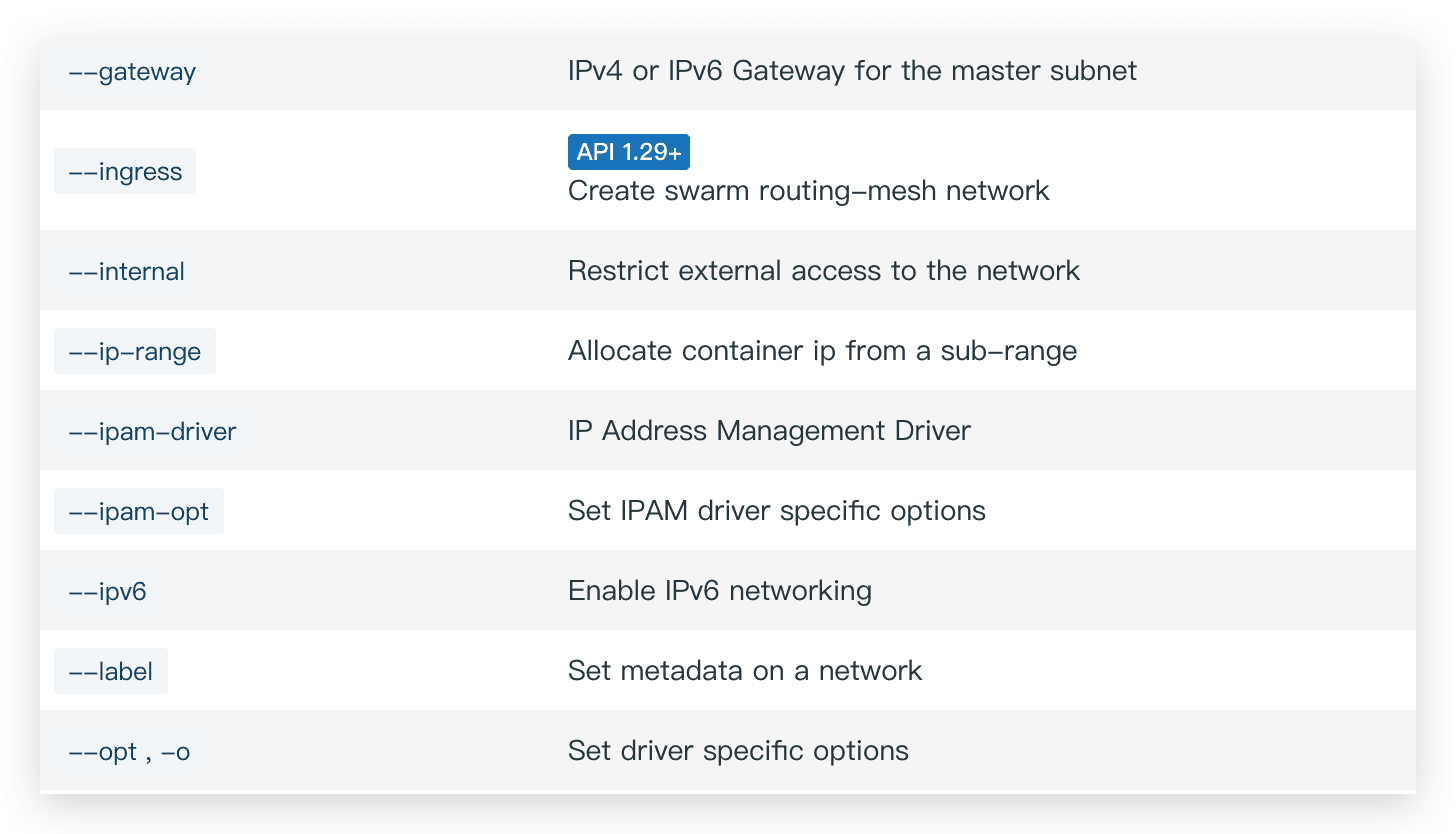Click 'Set metadata on a network' text
Screen dimensions: 1456x834
744,671
